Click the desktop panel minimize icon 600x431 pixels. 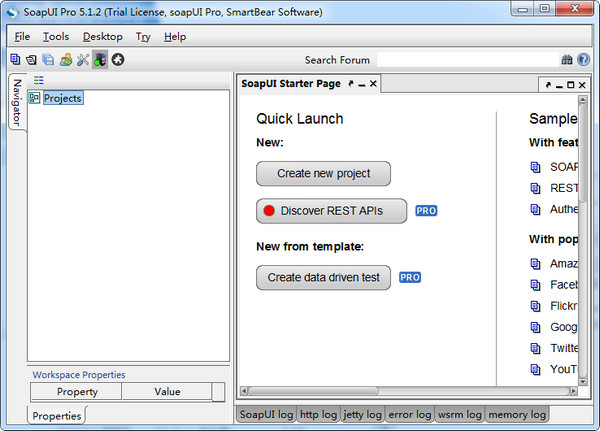point(559,86)
